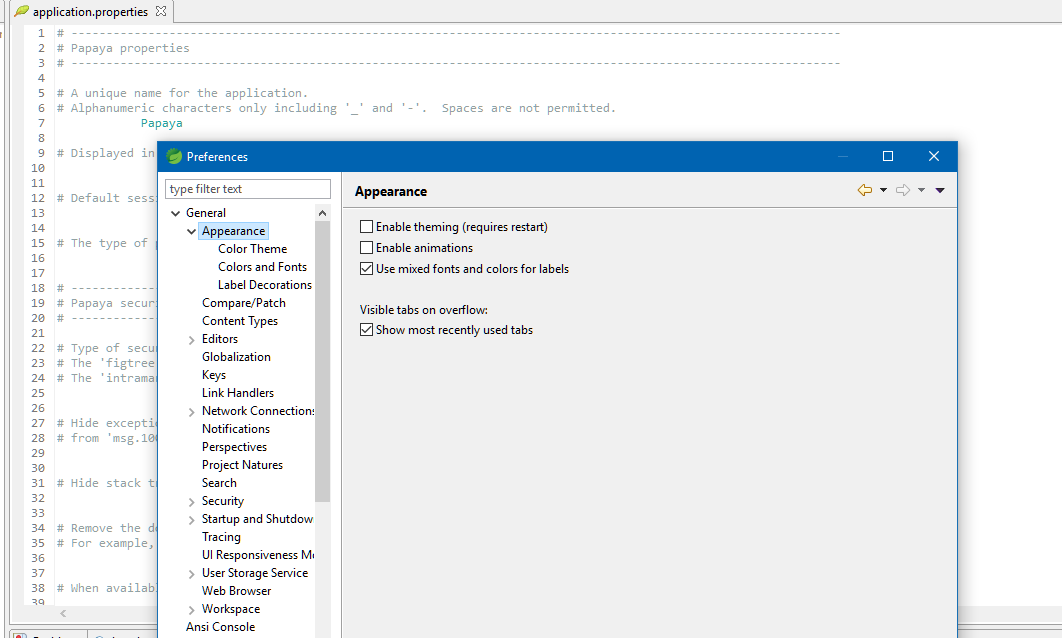1062x638 pixels.
Task: Click the type filter text field
Action: point(248,189)
